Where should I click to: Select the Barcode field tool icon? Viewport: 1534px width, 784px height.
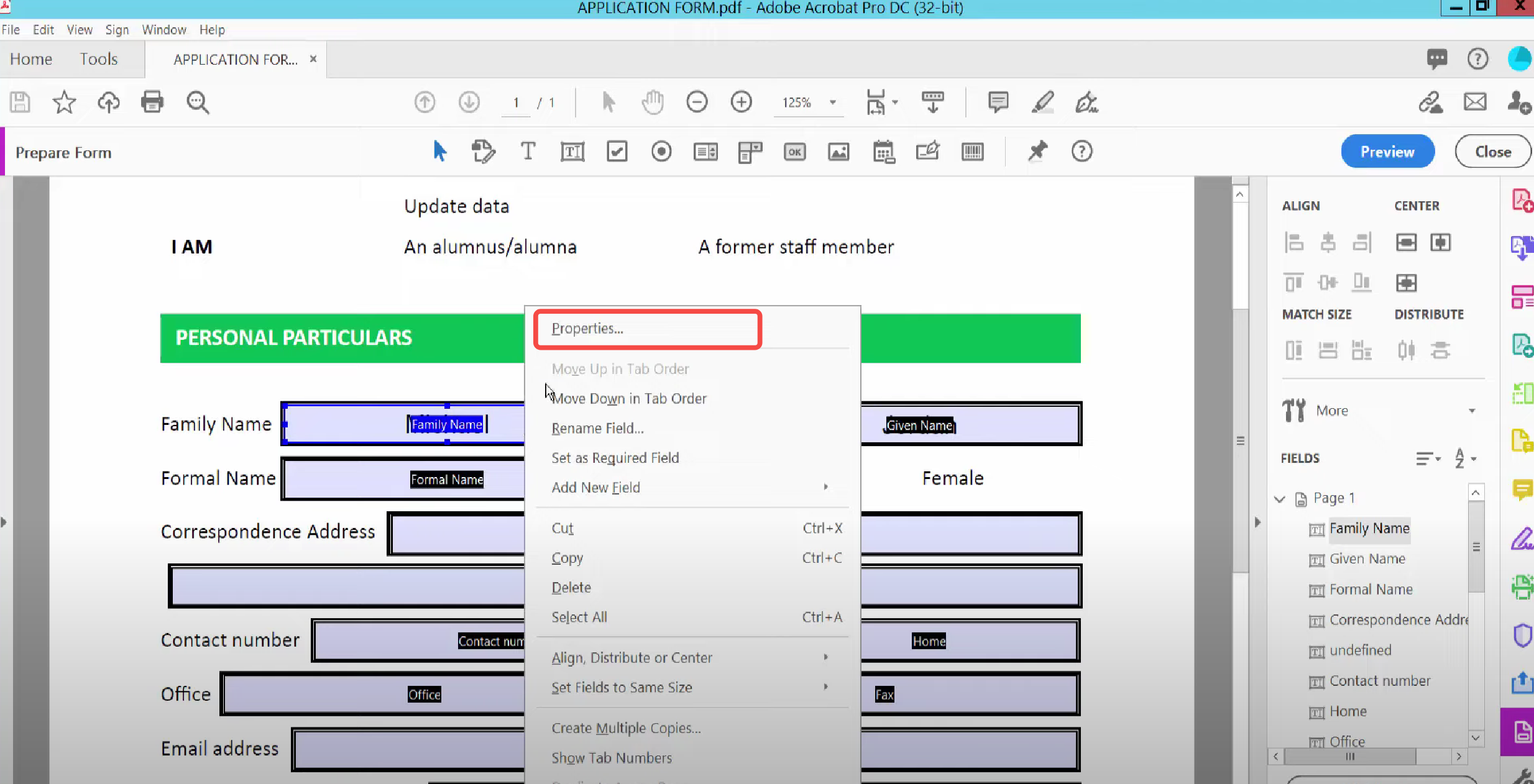click(972, 151)
